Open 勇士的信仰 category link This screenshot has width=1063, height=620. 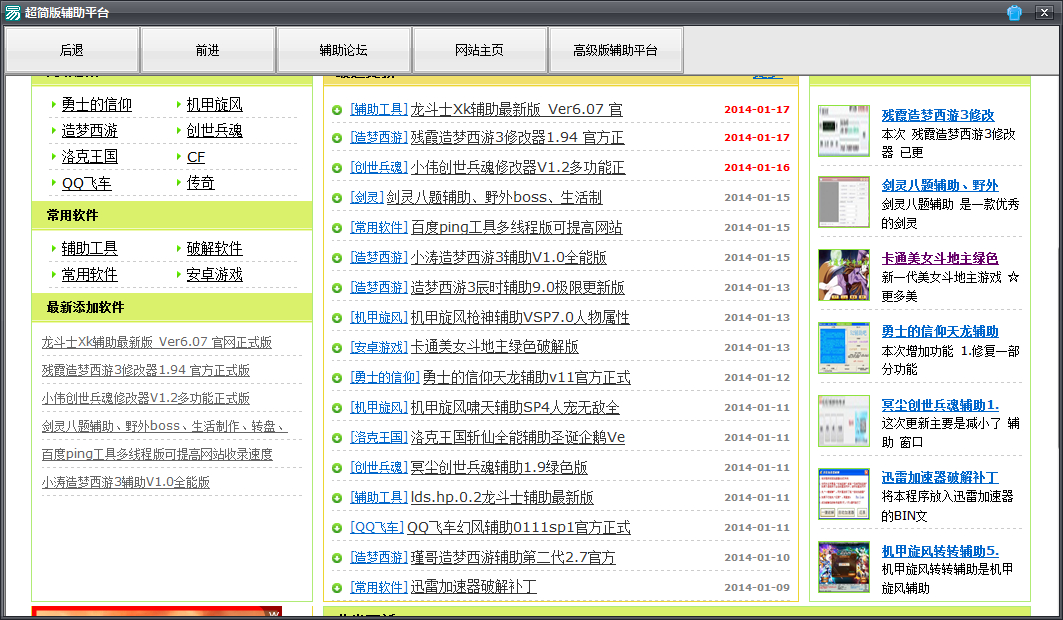pyautogui.click(x=97, y=104)
